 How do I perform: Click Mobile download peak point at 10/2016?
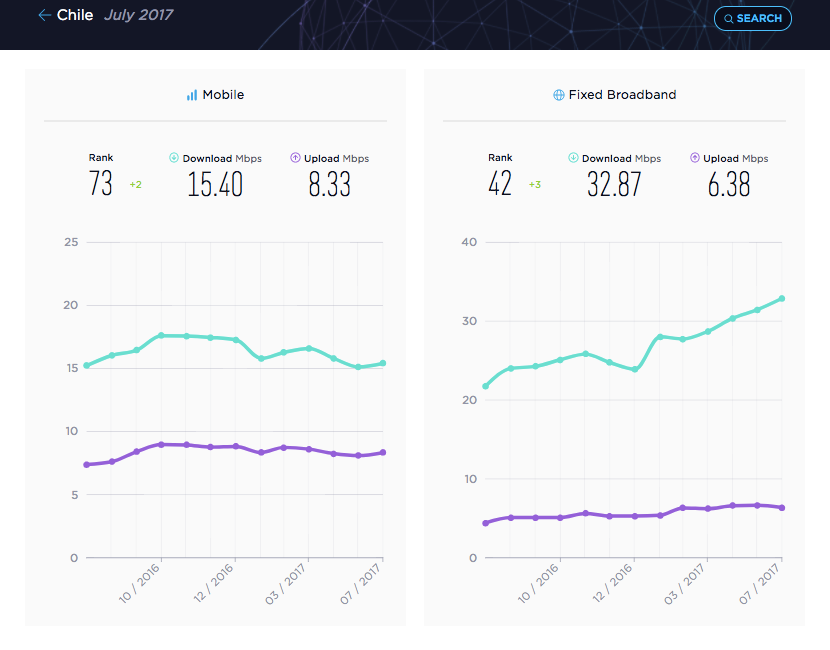(x=161, y=336)
